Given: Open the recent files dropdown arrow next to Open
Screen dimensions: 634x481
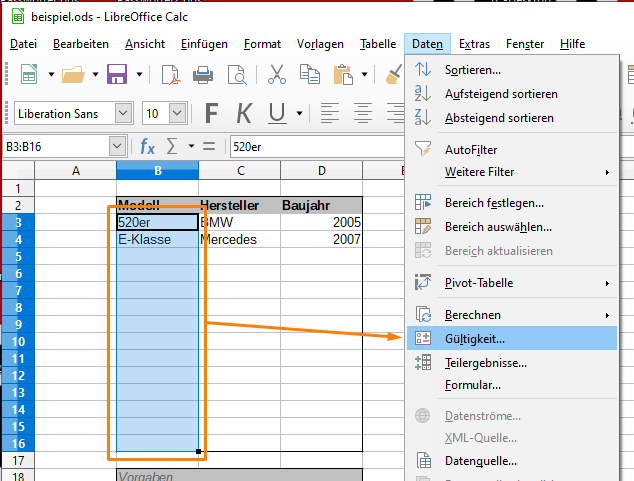Looking at the screenshot, I should click(95, 74).
